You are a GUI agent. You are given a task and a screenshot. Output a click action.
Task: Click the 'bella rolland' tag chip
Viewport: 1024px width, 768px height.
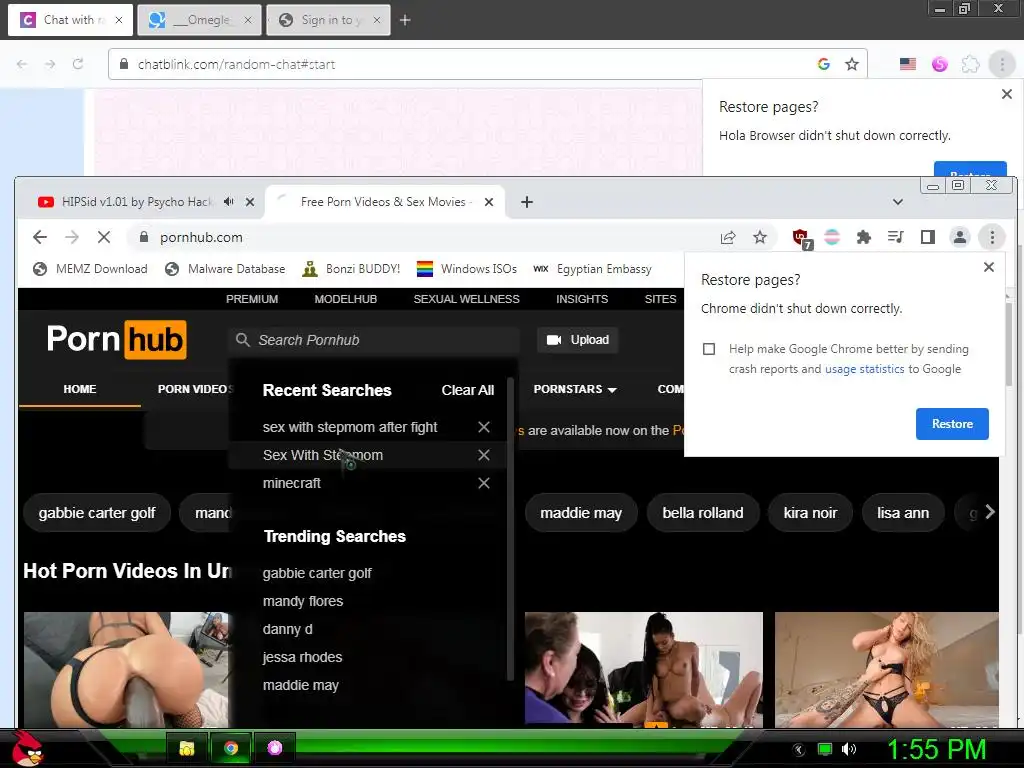pos(703,513)
